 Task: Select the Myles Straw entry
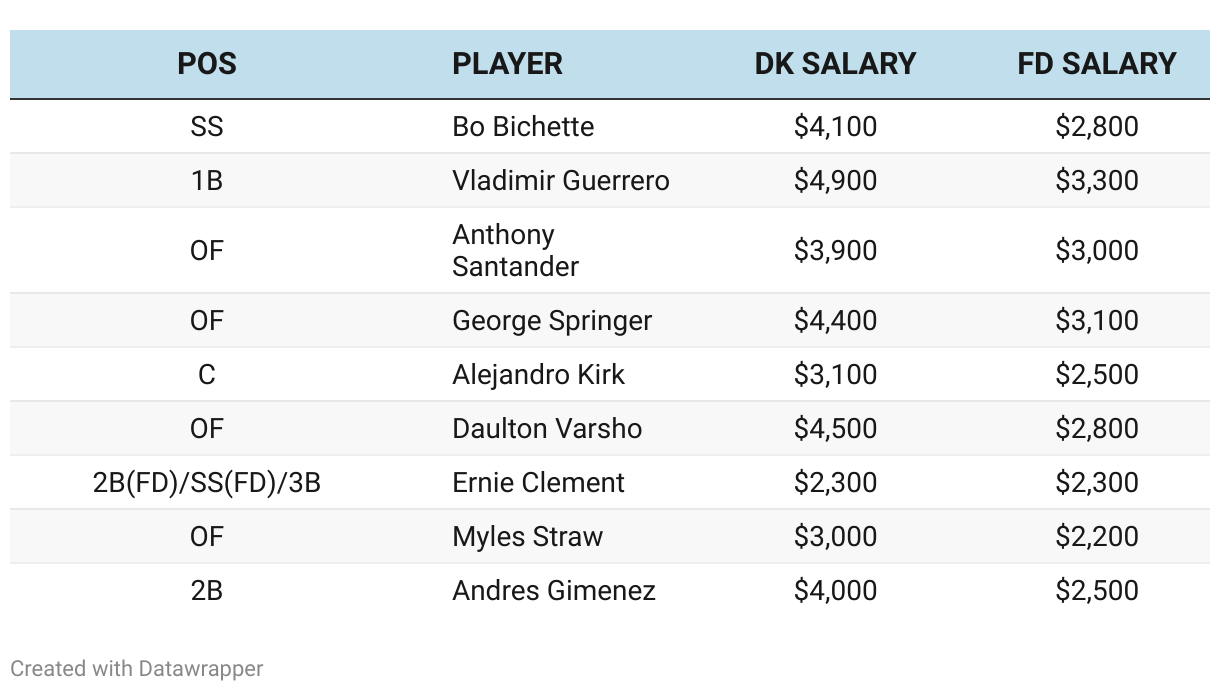tap(528, 537)
